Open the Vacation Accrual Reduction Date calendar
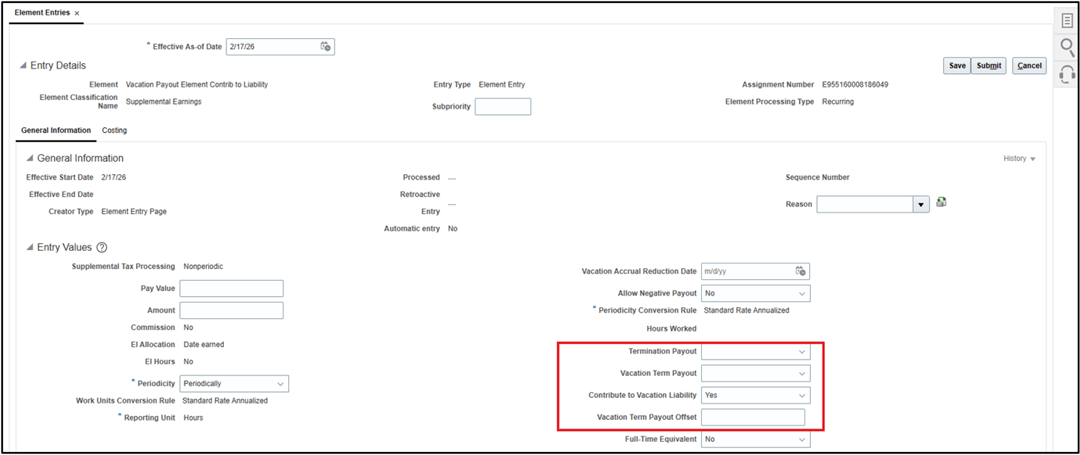This screenshot has height=455, width=1080. pyautogui.click(x=800, y=271)
